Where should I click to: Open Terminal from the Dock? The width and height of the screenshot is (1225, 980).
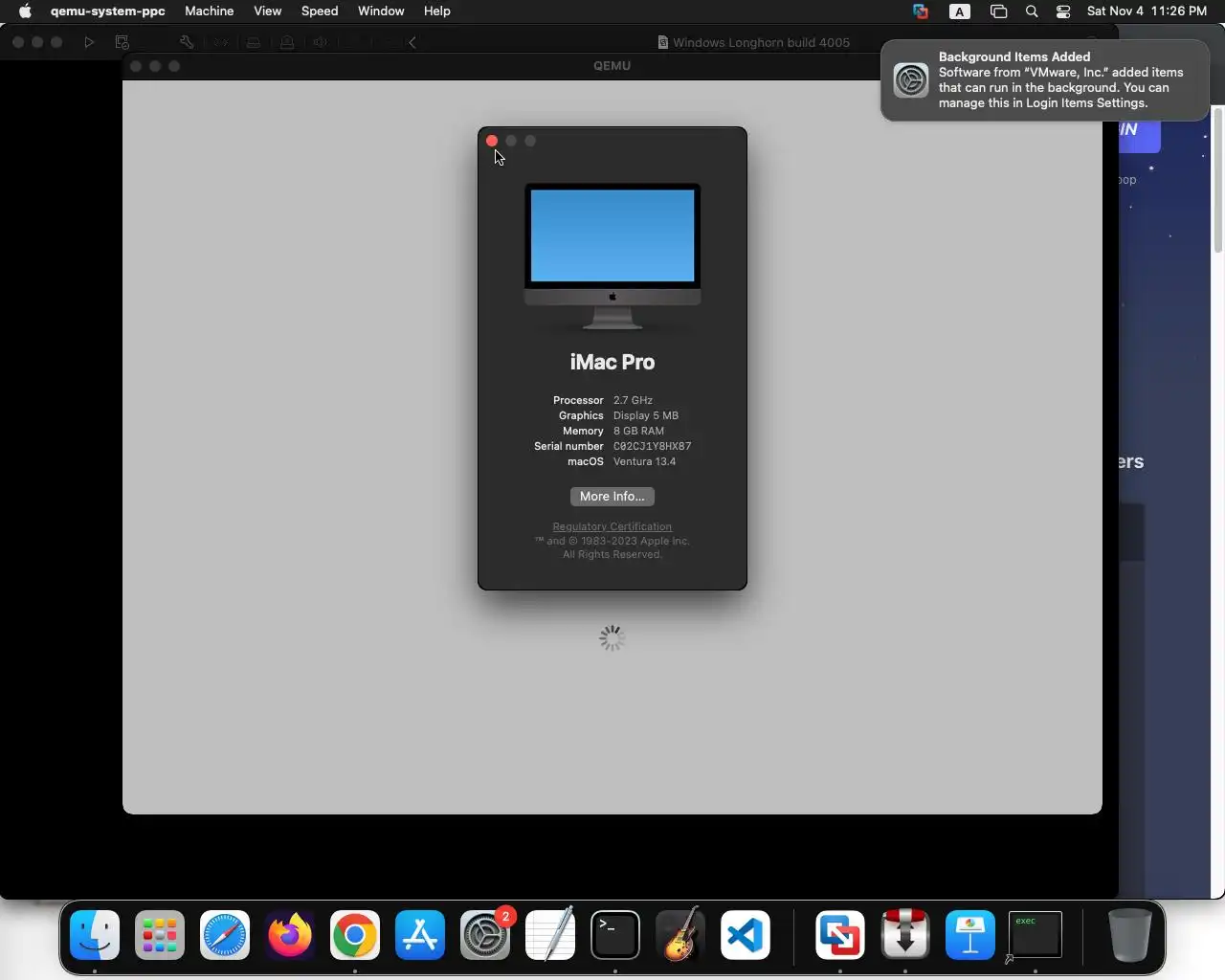click(x=615, y=935)
